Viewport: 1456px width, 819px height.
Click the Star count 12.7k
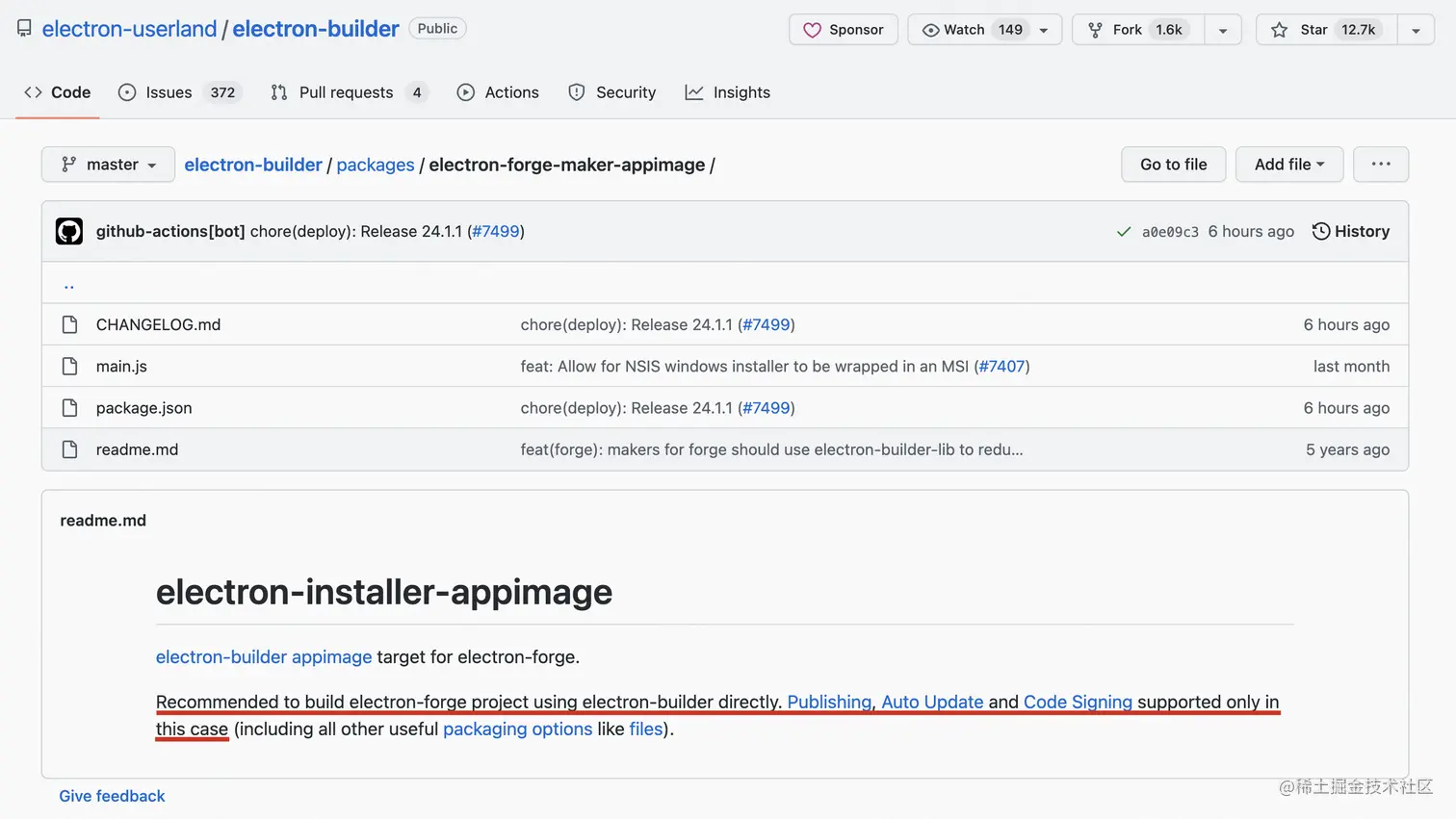(1358, 30)
